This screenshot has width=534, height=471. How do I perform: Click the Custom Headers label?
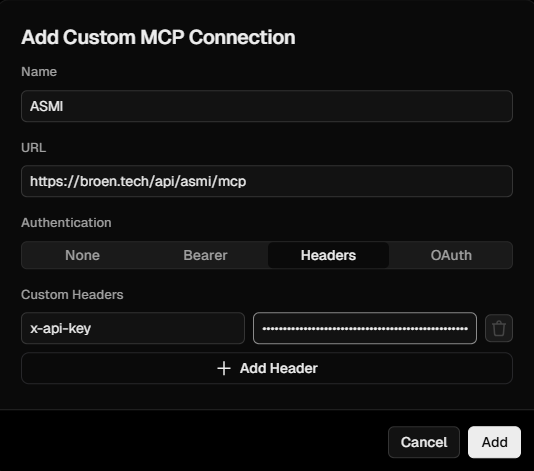72,295
